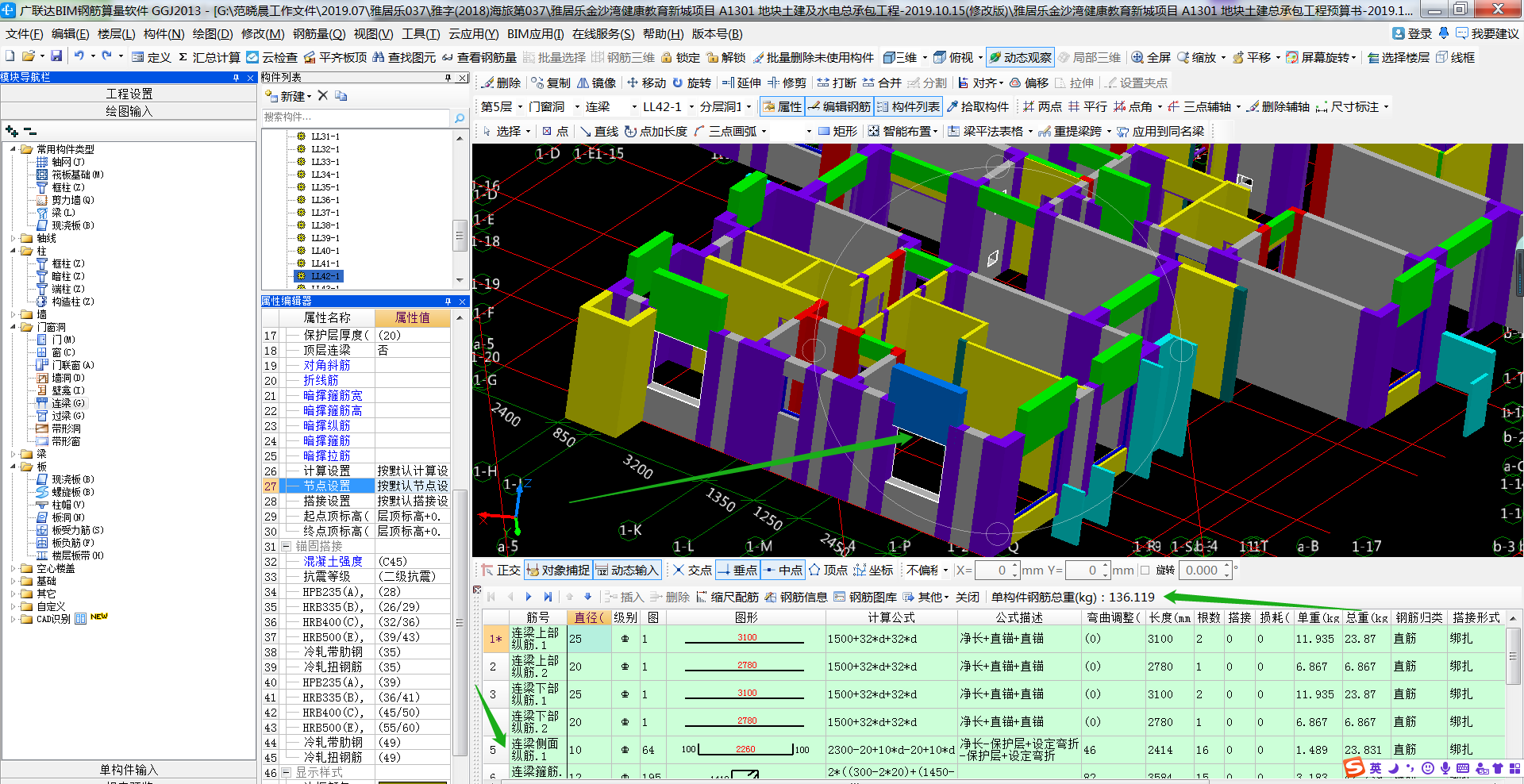This screenshot has width=1524, height=784.
Task: Open the 汇总计算 sum calculation tool
Action: click(x=210, y=57)
